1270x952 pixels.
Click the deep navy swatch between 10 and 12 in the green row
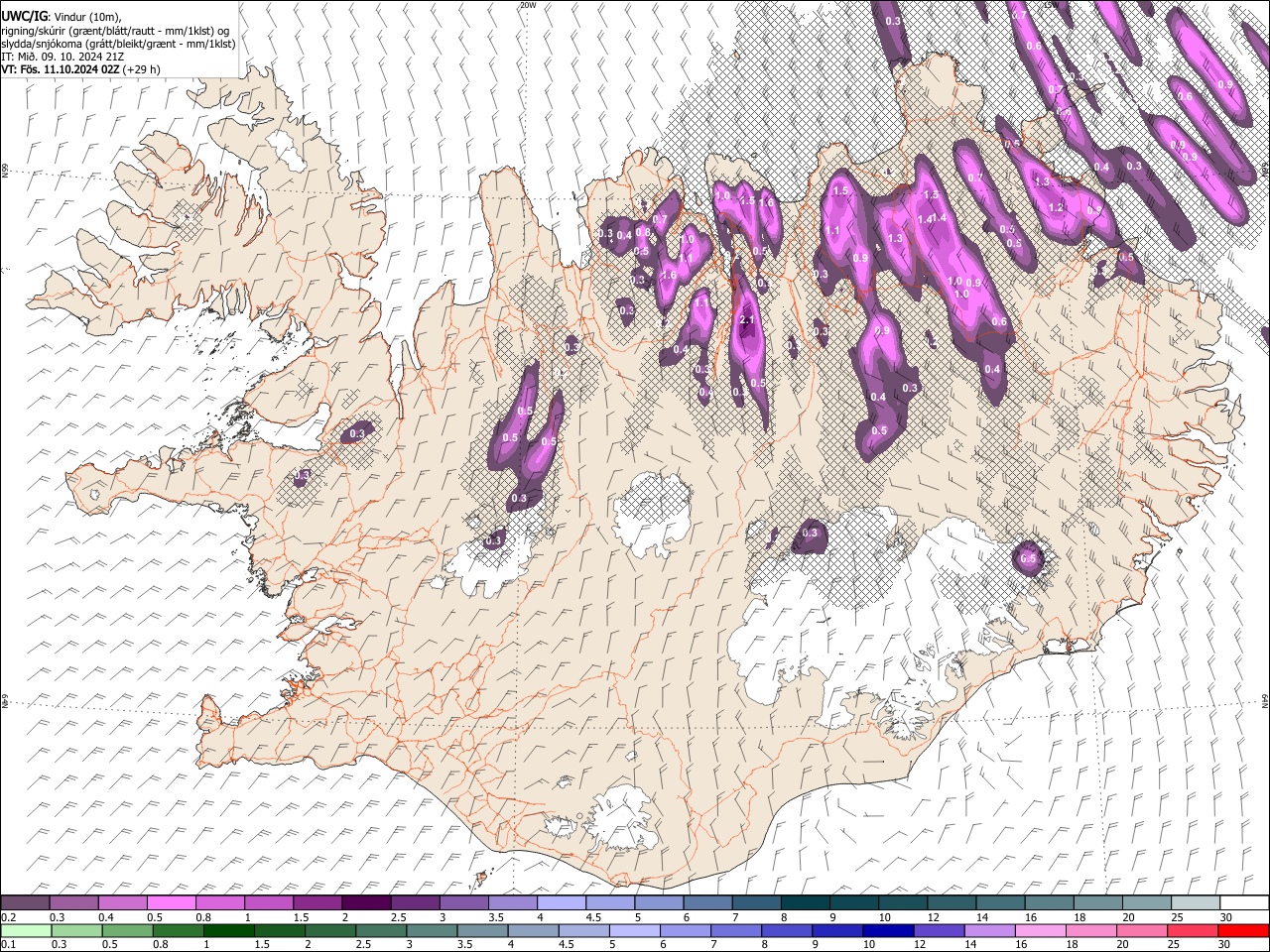pos(888,930)
